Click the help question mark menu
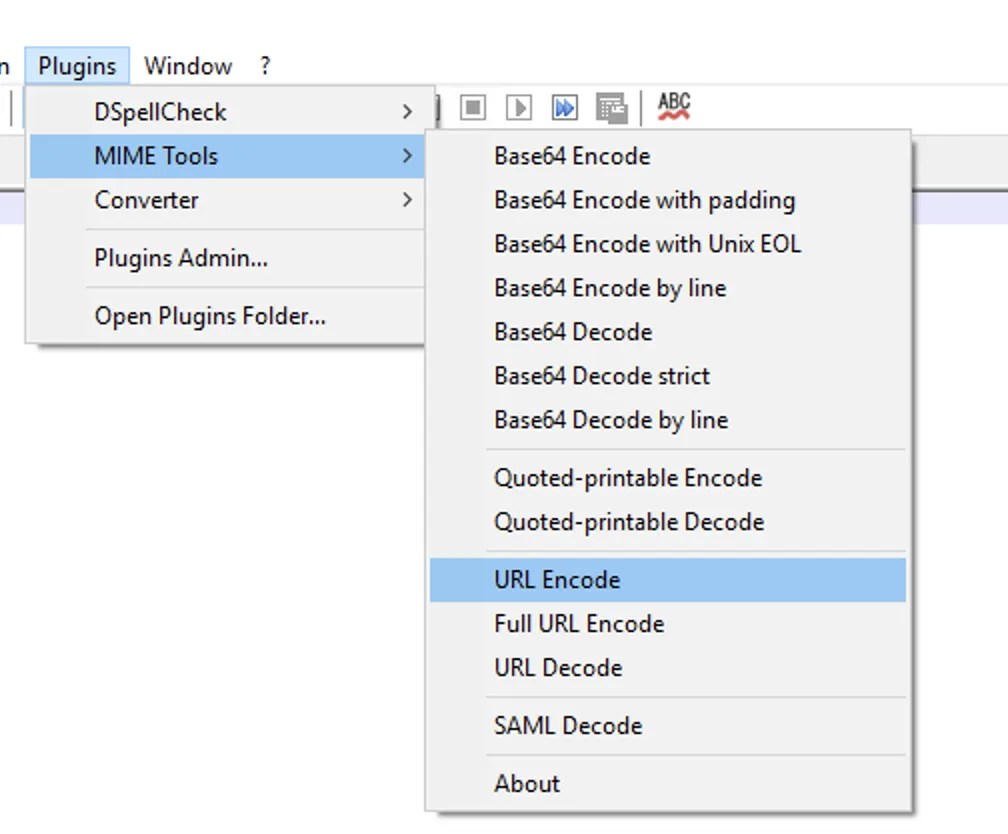Viewport: 1008px width, 834px height. 263,65
